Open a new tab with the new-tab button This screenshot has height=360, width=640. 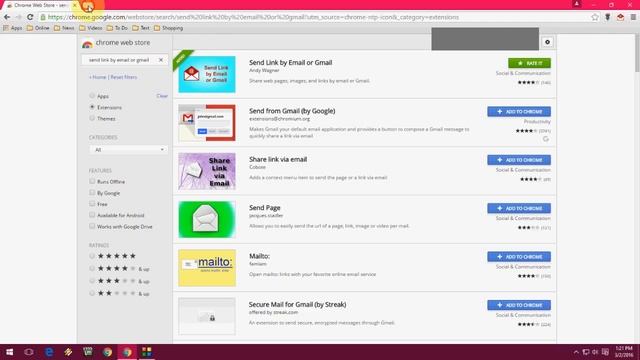click(88, 6)
